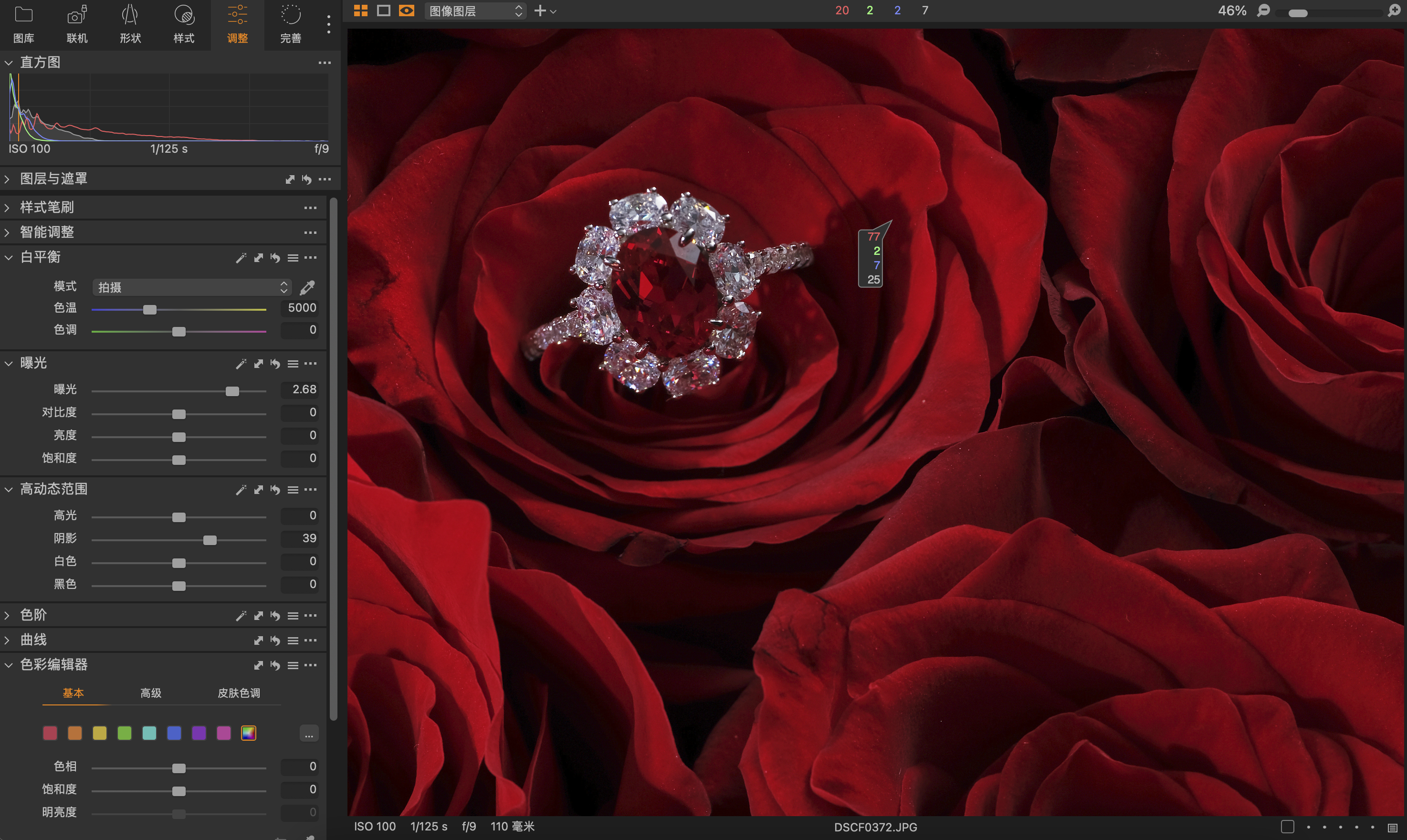Image resolution: width=1407 pixels, height=840 pixels.
Task: Select the rainbow all-colors swatch
Action: 249,733
